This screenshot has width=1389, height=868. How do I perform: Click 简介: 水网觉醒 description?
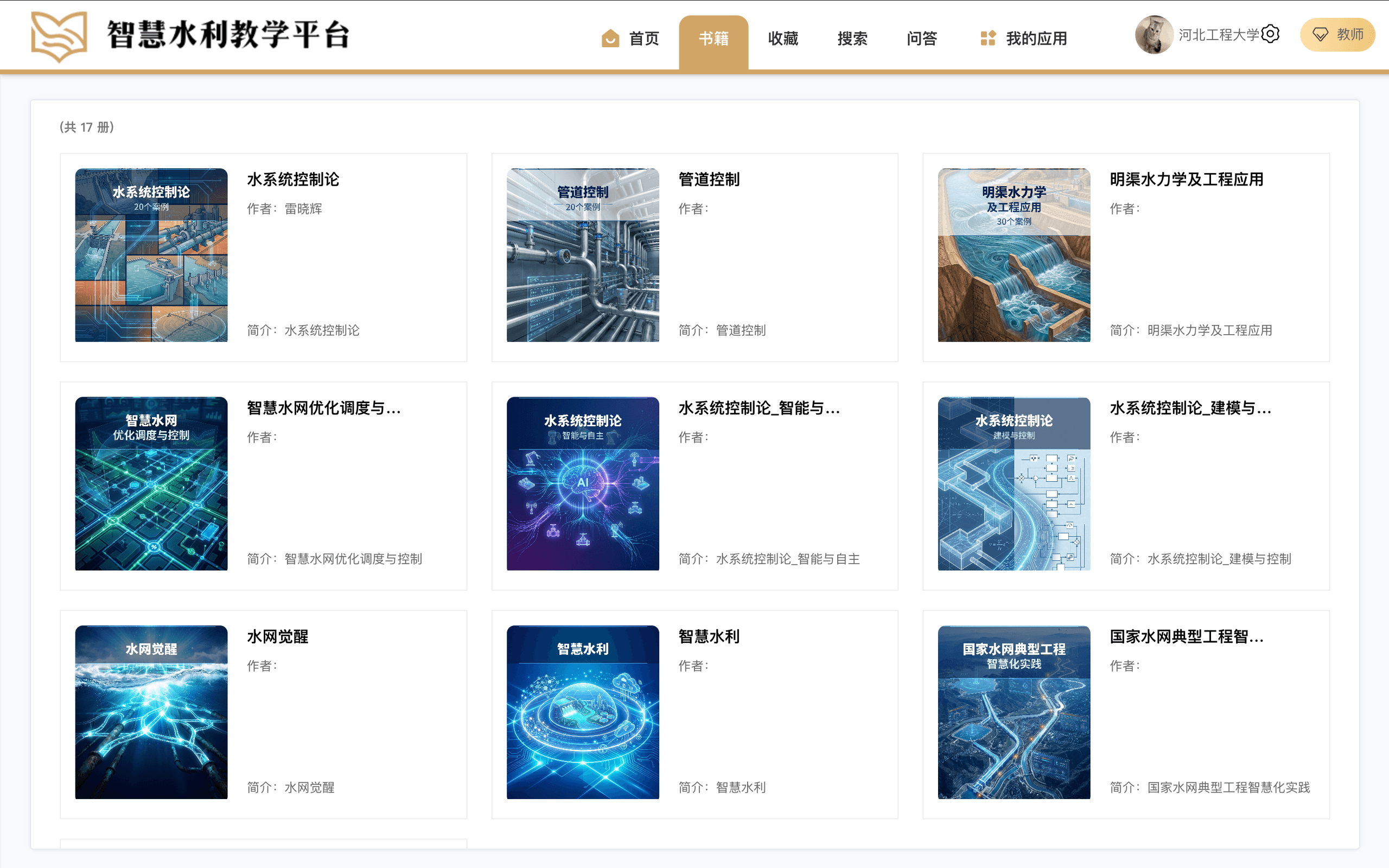click(x=290, y=787)
